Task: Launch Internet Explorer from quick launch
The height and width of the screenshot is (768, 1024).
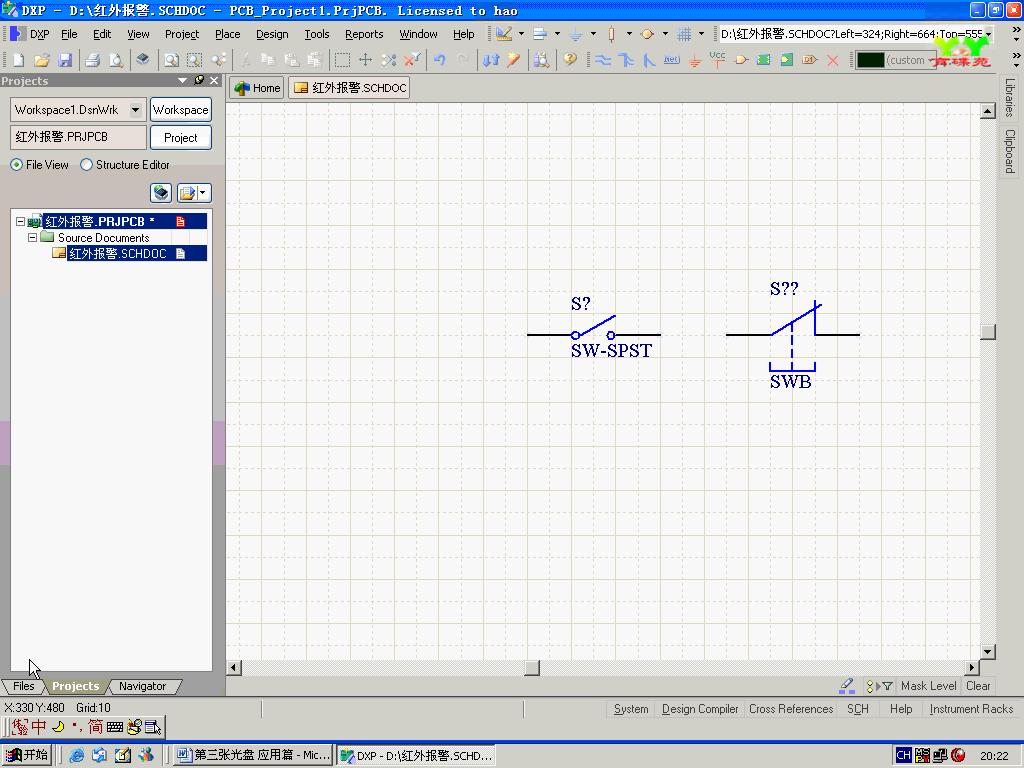Action: [x=76, y=755]
